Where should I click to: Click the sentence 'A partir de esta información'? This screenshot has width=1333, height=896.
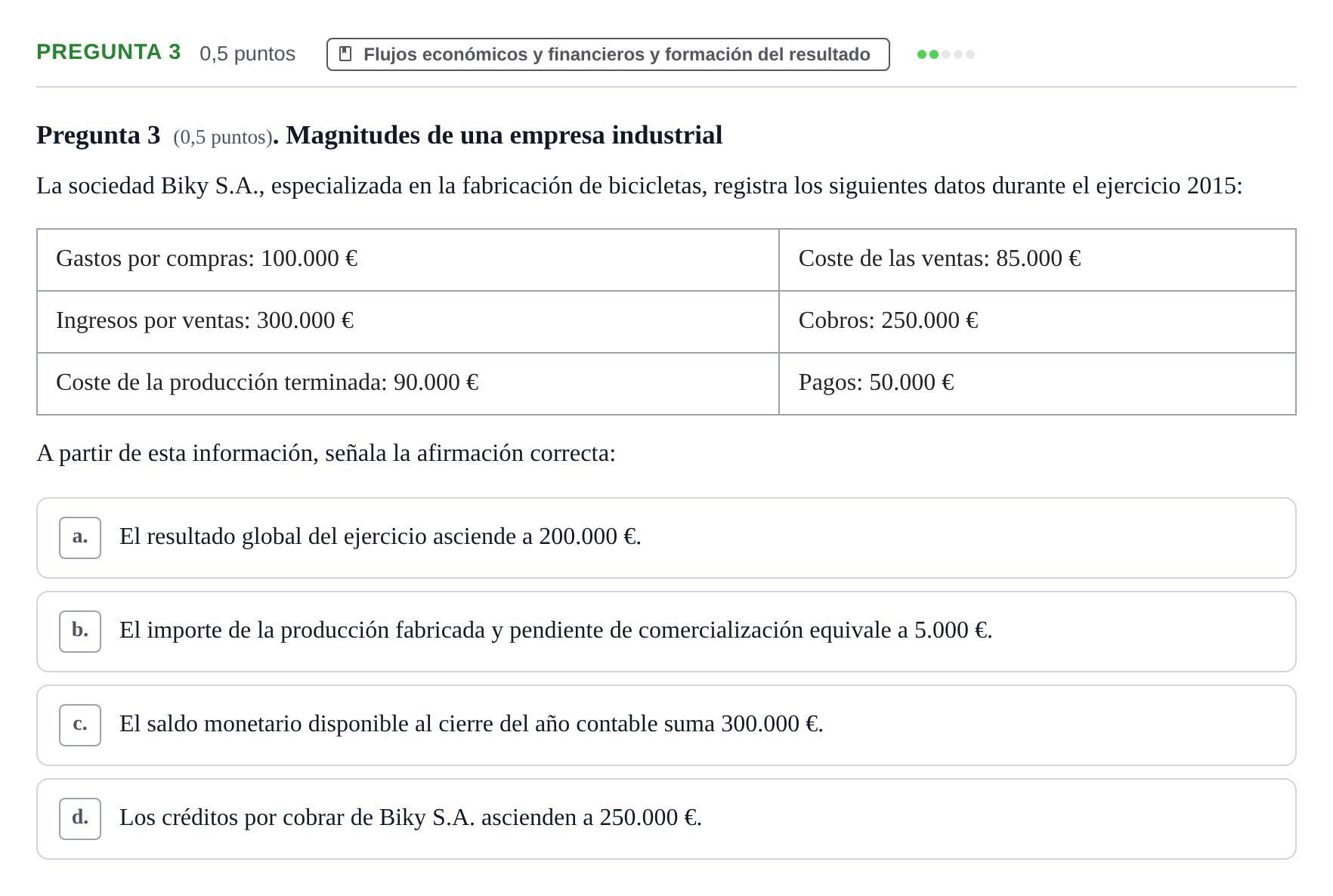point(326,453)
